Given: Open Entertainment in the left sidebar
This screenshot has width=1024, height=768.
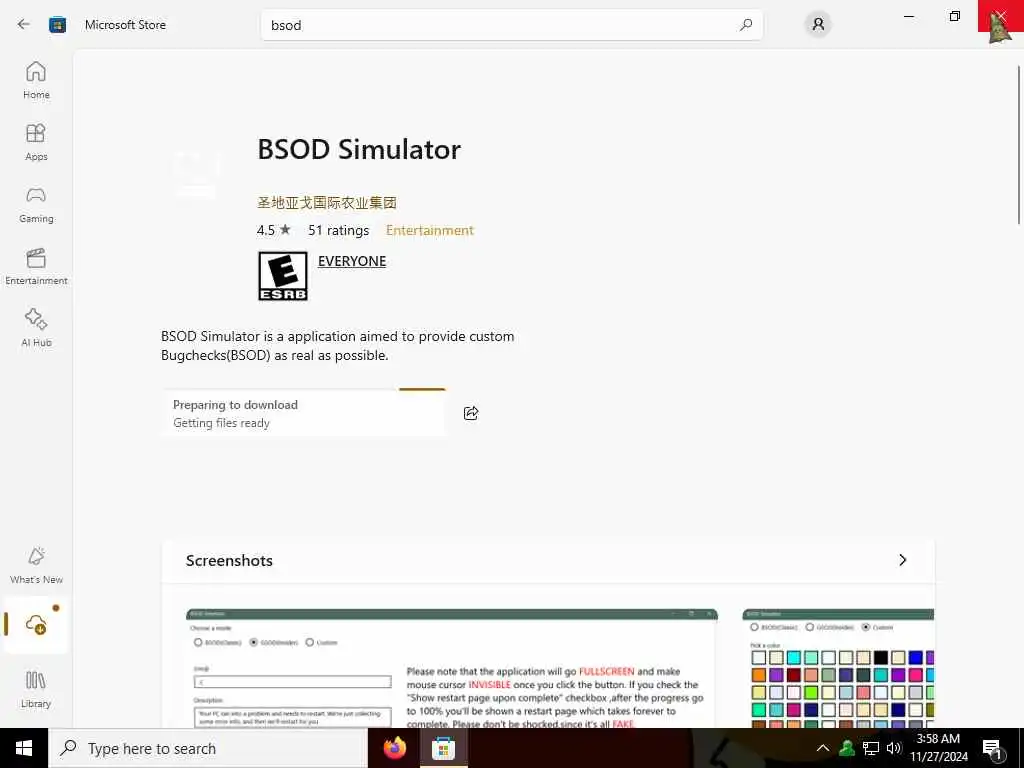Looking at the screenshot, I should pos(36,266).
